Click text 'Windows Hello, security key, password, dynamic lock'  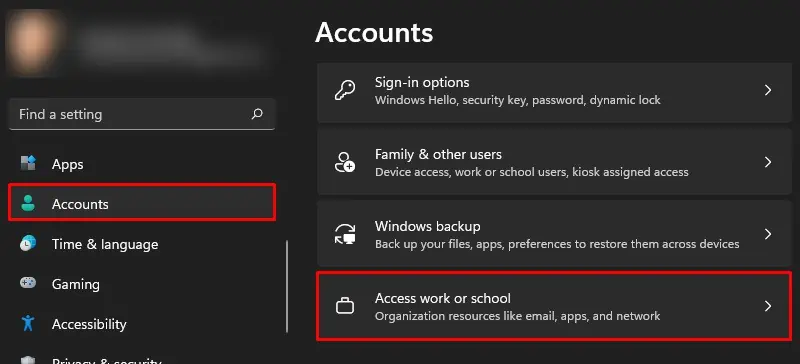[x=517, y=100]
